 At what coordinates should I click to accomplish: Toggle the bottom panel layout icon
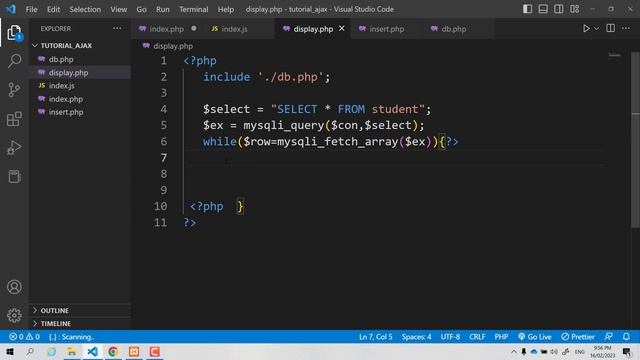point(543,9)
